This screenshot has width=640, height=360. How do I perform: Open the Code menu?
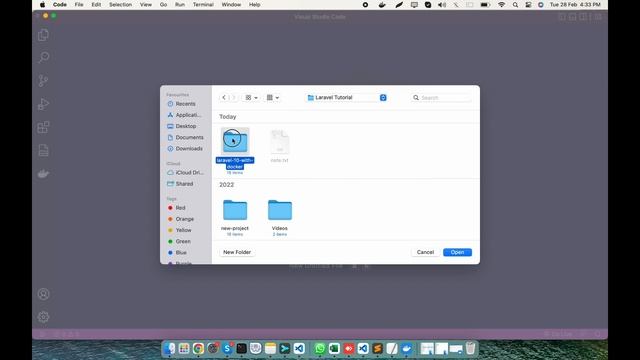(x=60, y=4)
